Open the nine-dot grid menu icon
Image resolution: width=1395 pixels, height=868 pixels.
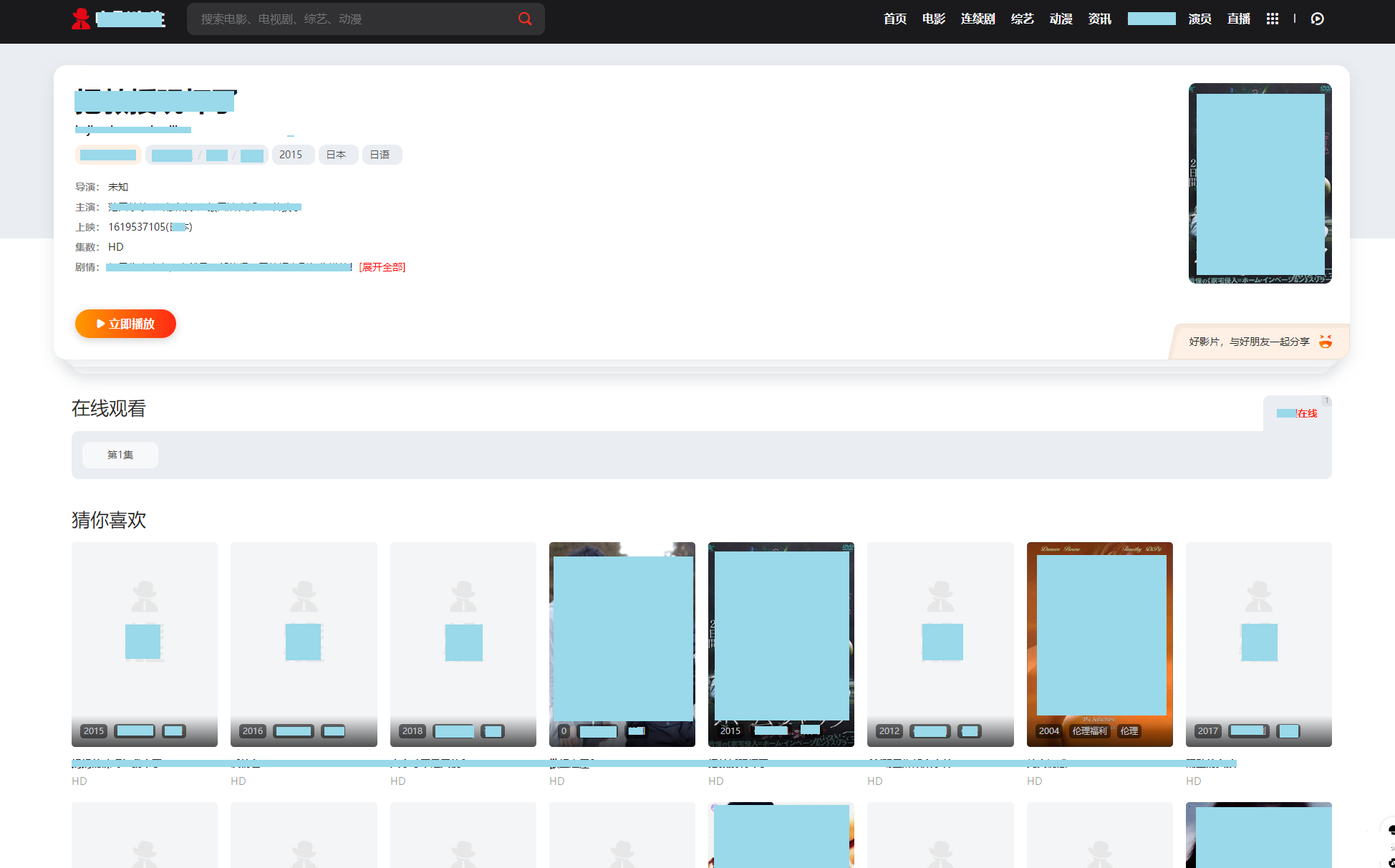pyautogui.click(x=1272, y=19)
